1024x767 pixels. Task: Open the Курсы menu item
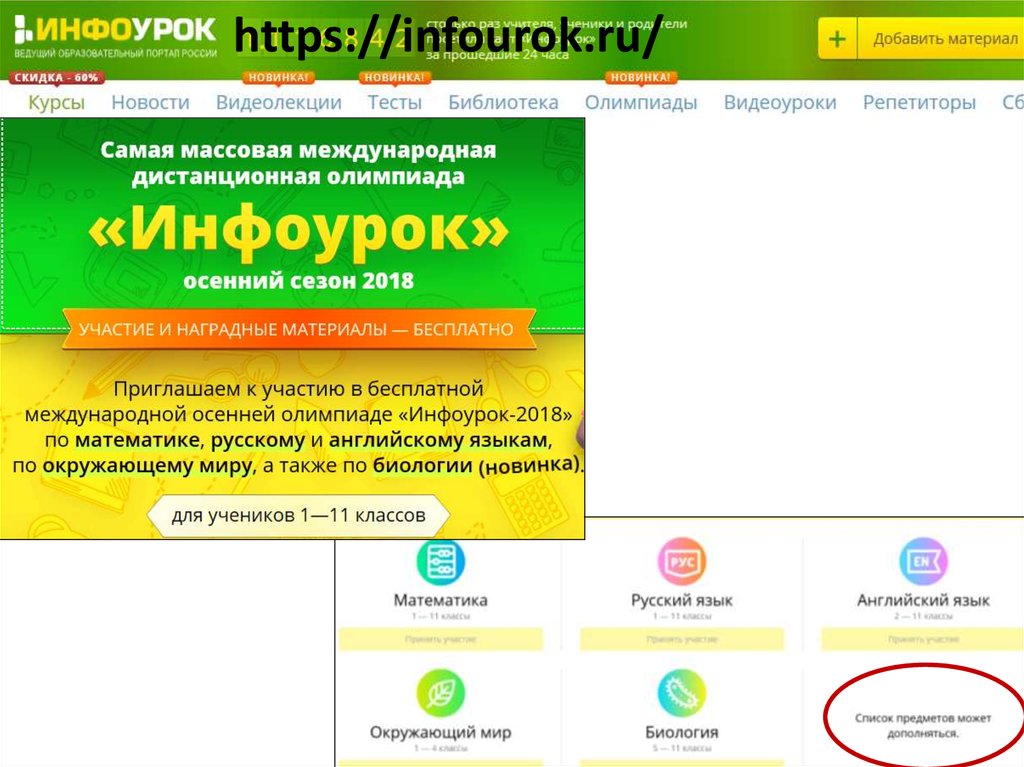[x=56, y=102]
